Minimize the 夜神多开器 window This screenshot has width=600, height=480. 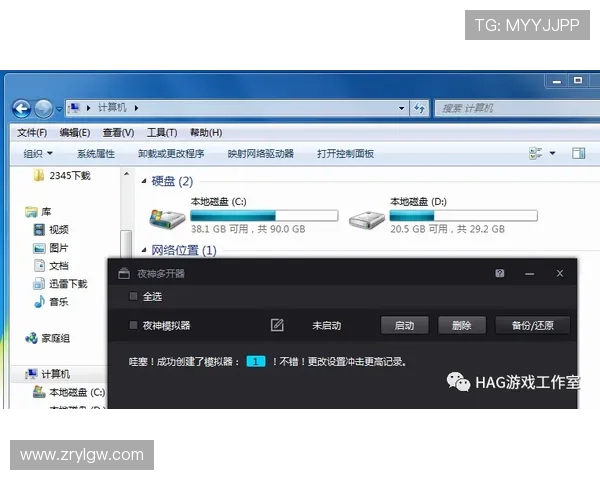530,274
